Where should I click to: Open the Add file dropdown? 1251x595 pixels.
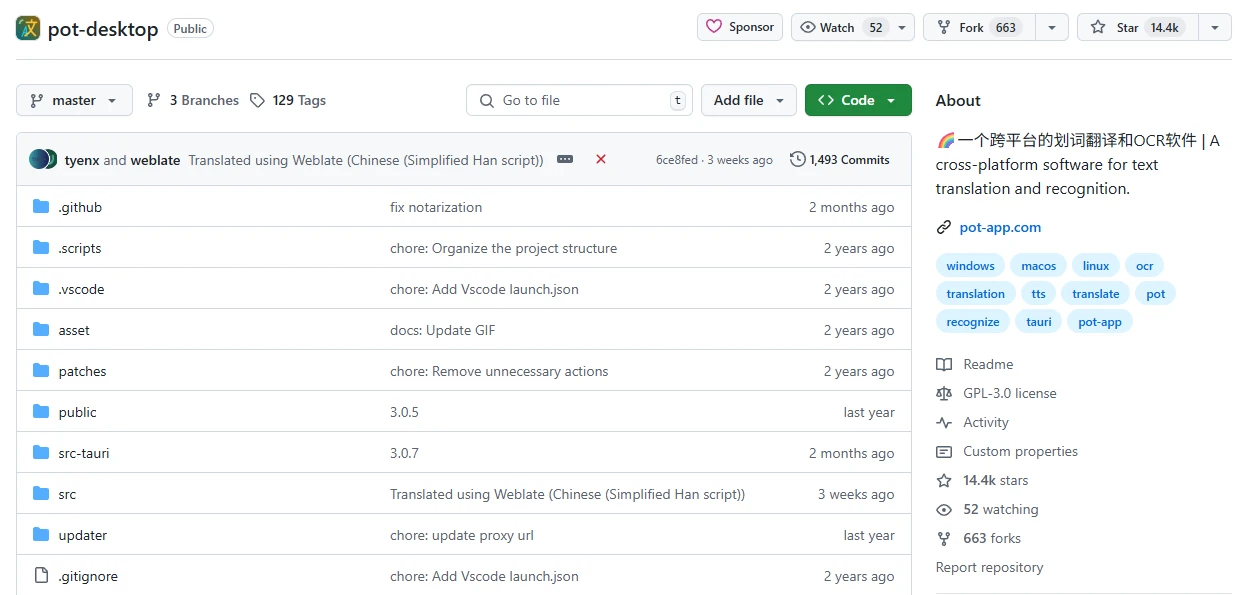coord(749,100)
